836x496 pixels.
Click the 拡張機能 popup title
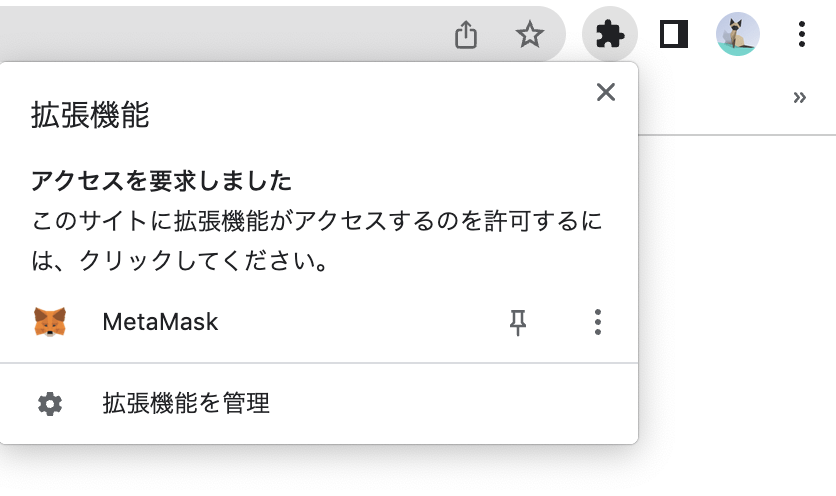(x=90, y=115)
